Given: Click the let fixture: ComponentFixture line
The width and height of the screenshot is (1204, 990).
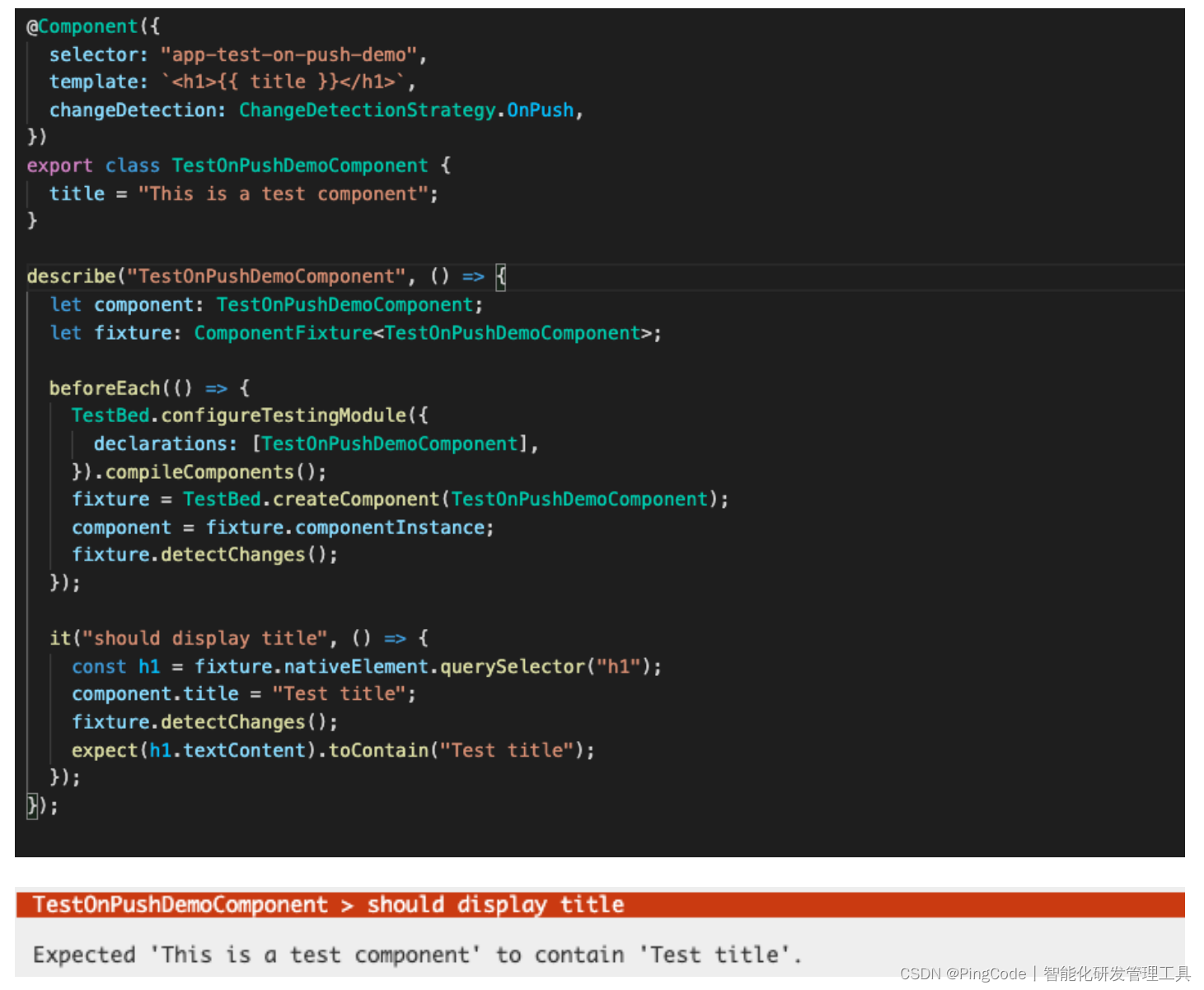Looking at the screenshot, I should [x=356, y=333].
